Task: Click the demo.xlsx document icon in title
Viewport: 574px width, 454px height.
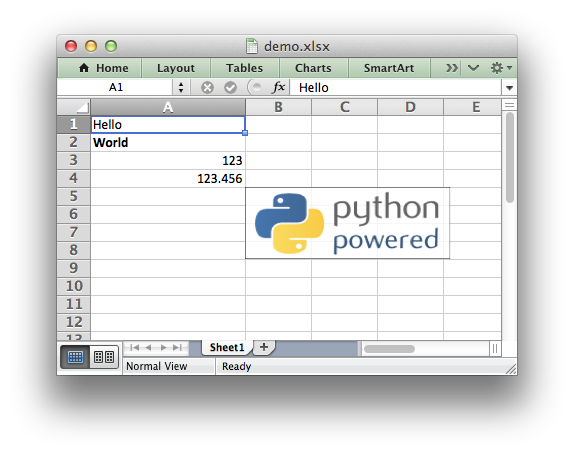Action: pos(252,46)
